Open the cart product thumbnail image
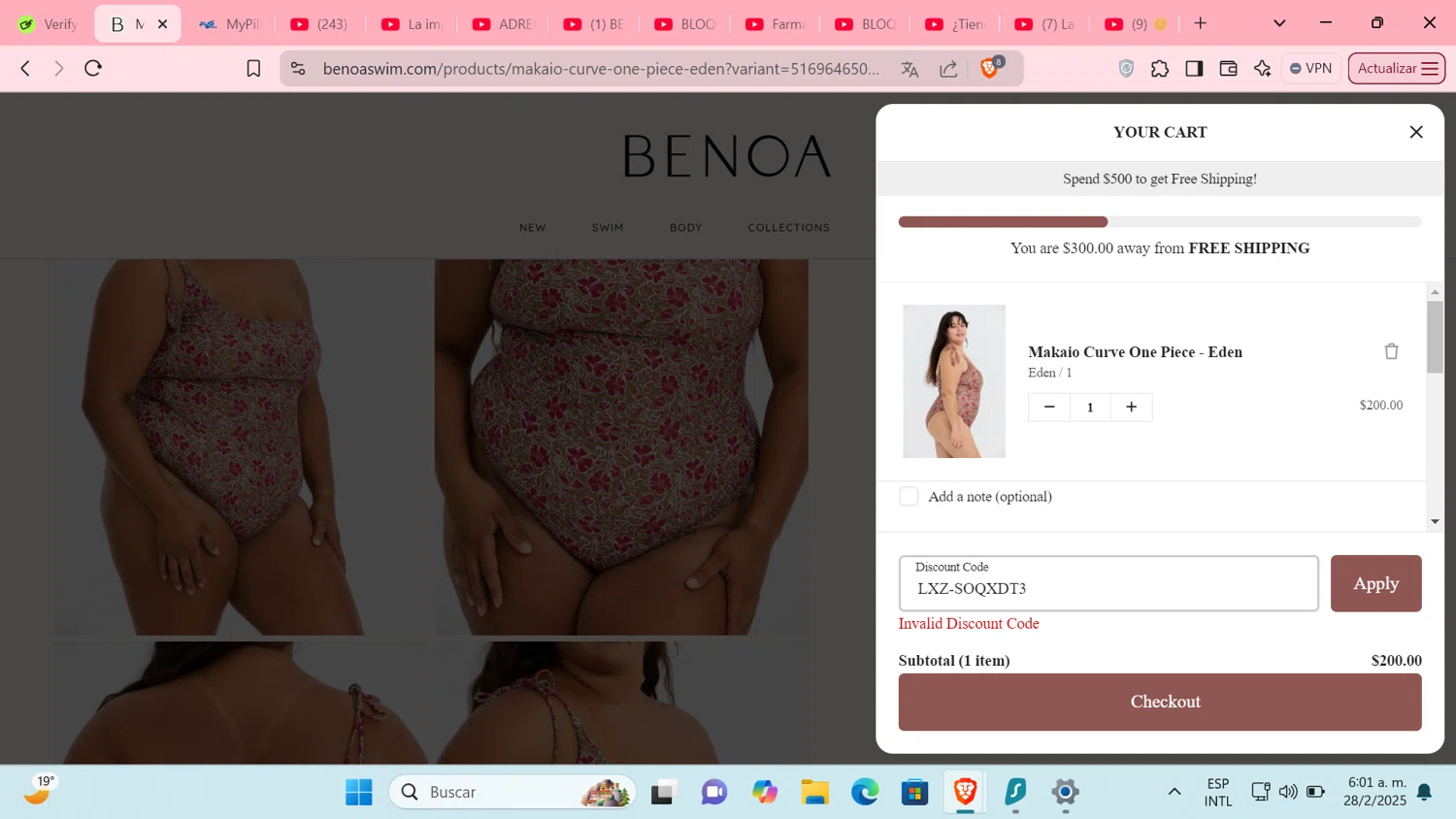 [954, 381]
